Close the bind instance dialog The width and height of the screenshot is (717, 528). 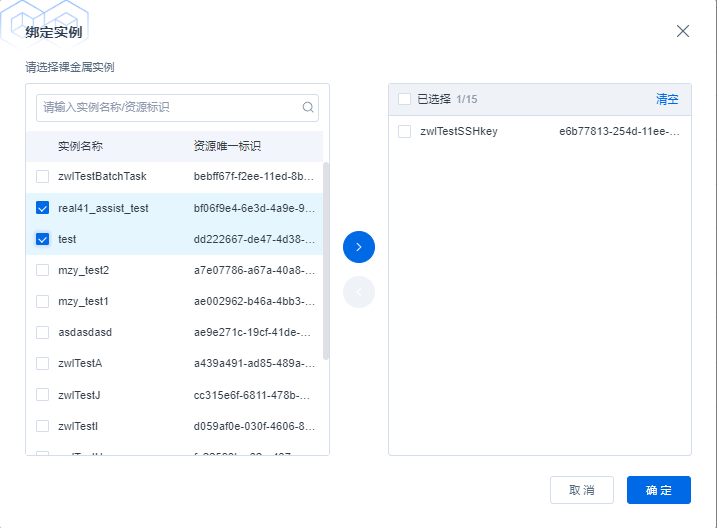(x=683, y=31)
